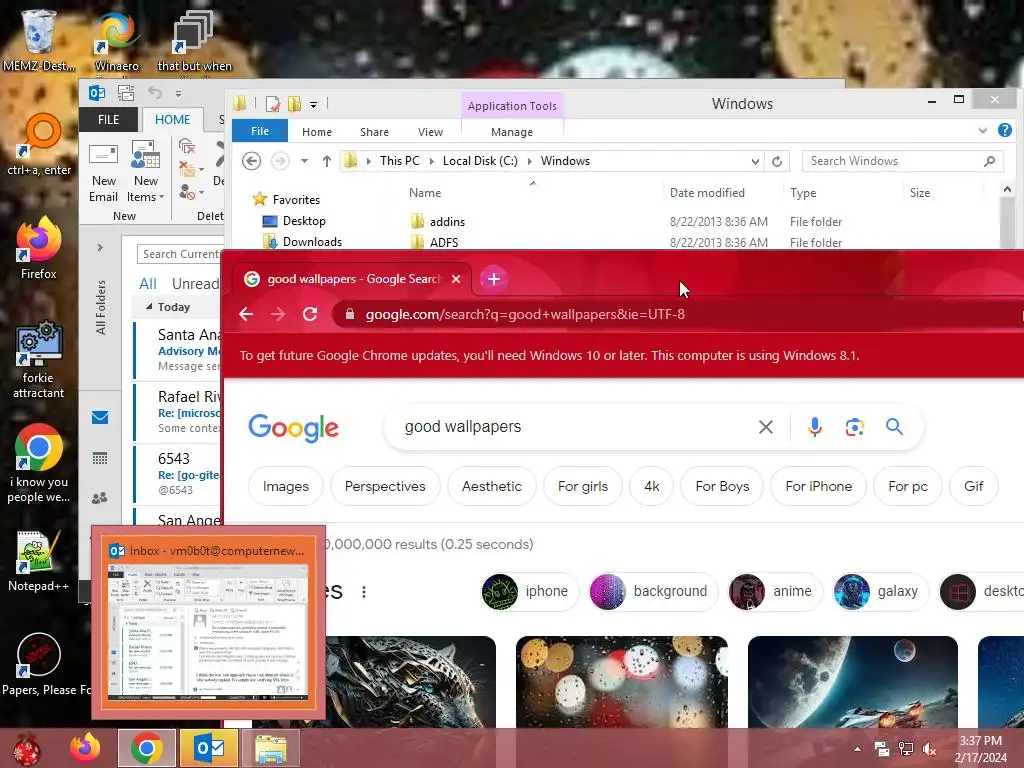Reload the Google search page in Chrome
1024x768 pixels.
click(310, 314)
